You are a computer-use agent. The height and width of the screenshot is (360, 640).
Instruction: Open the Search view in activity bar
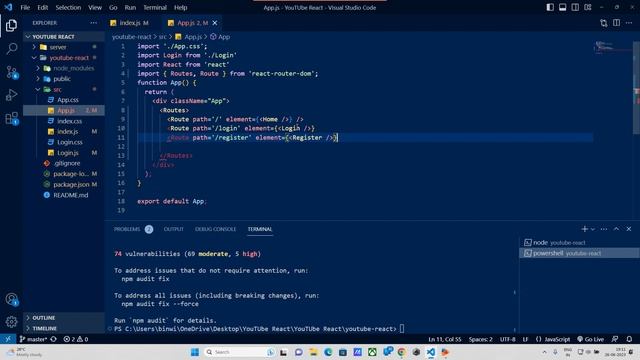11,49
